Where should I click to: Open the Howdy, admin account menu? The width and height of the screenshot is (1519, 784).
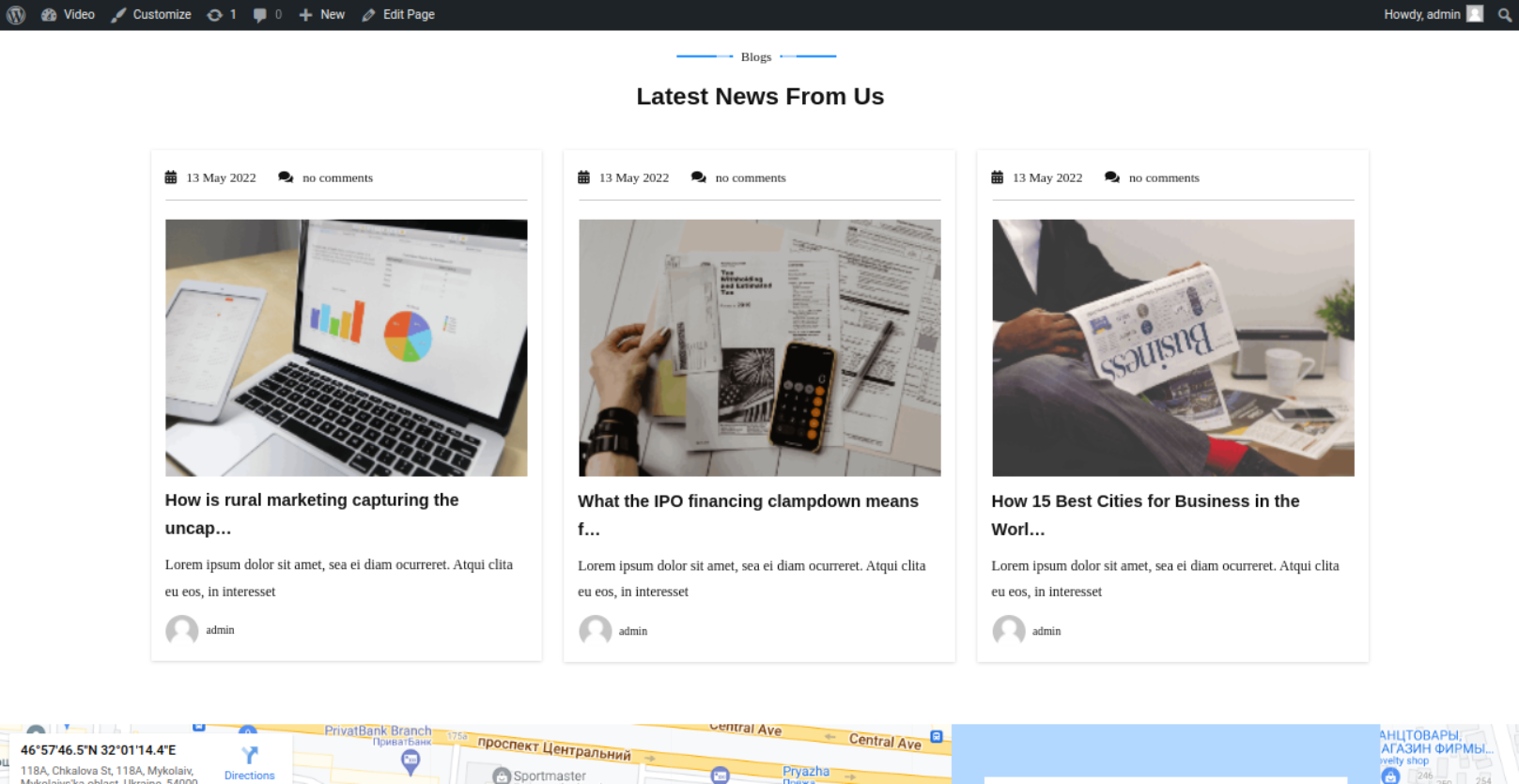[x=1432, y=14]
